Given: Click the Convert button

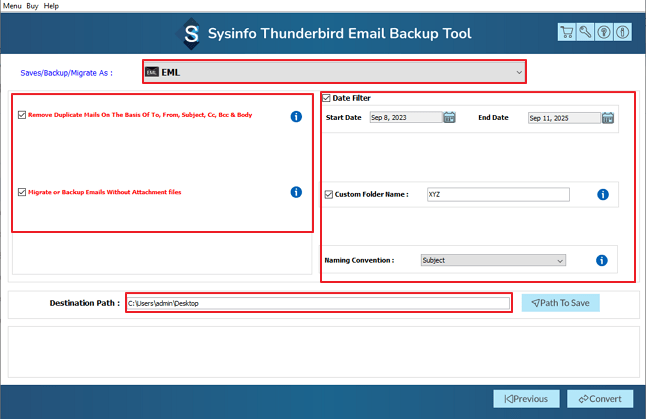Looking at the screenshot, I should (600, 399).
